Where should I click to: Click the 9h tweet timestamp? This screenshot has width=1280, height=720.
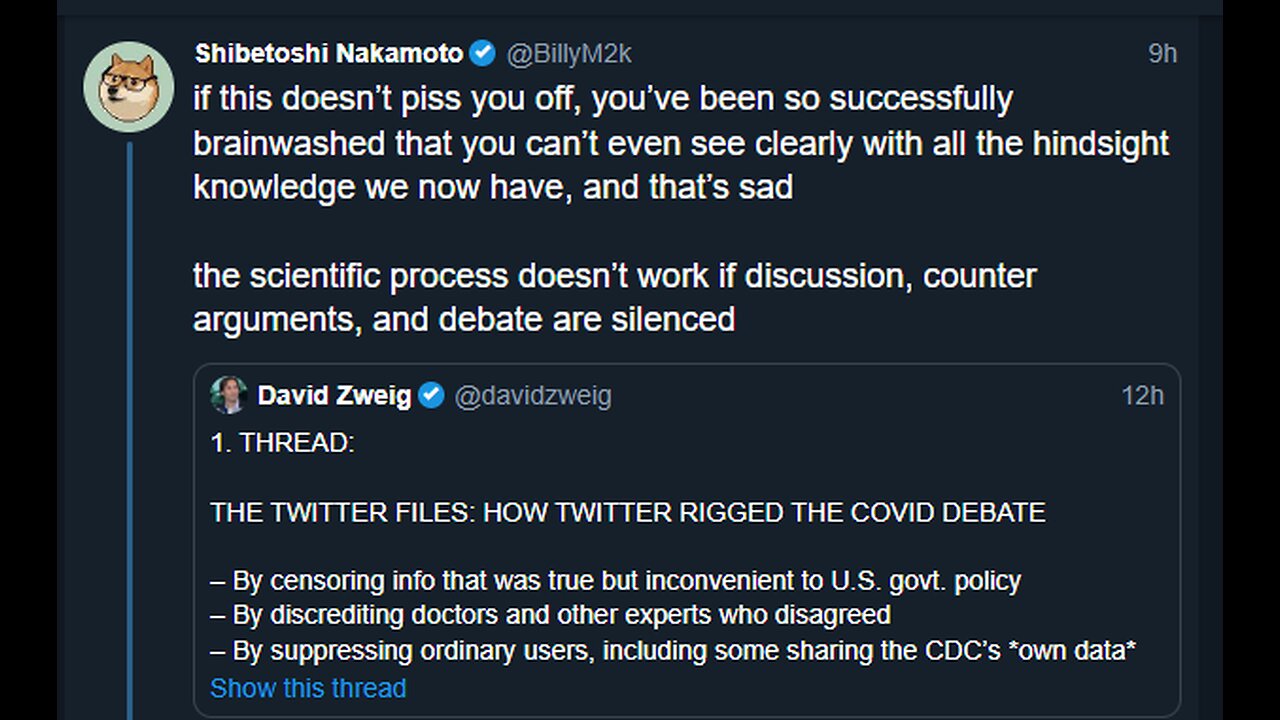click(x=1162, y=53)
